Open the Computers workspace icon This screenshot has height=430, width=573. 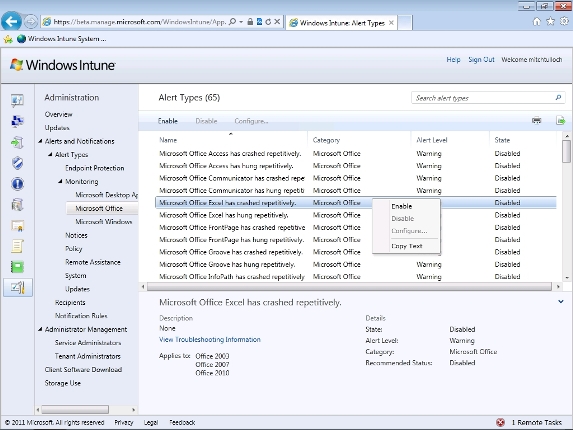point(17,121)
